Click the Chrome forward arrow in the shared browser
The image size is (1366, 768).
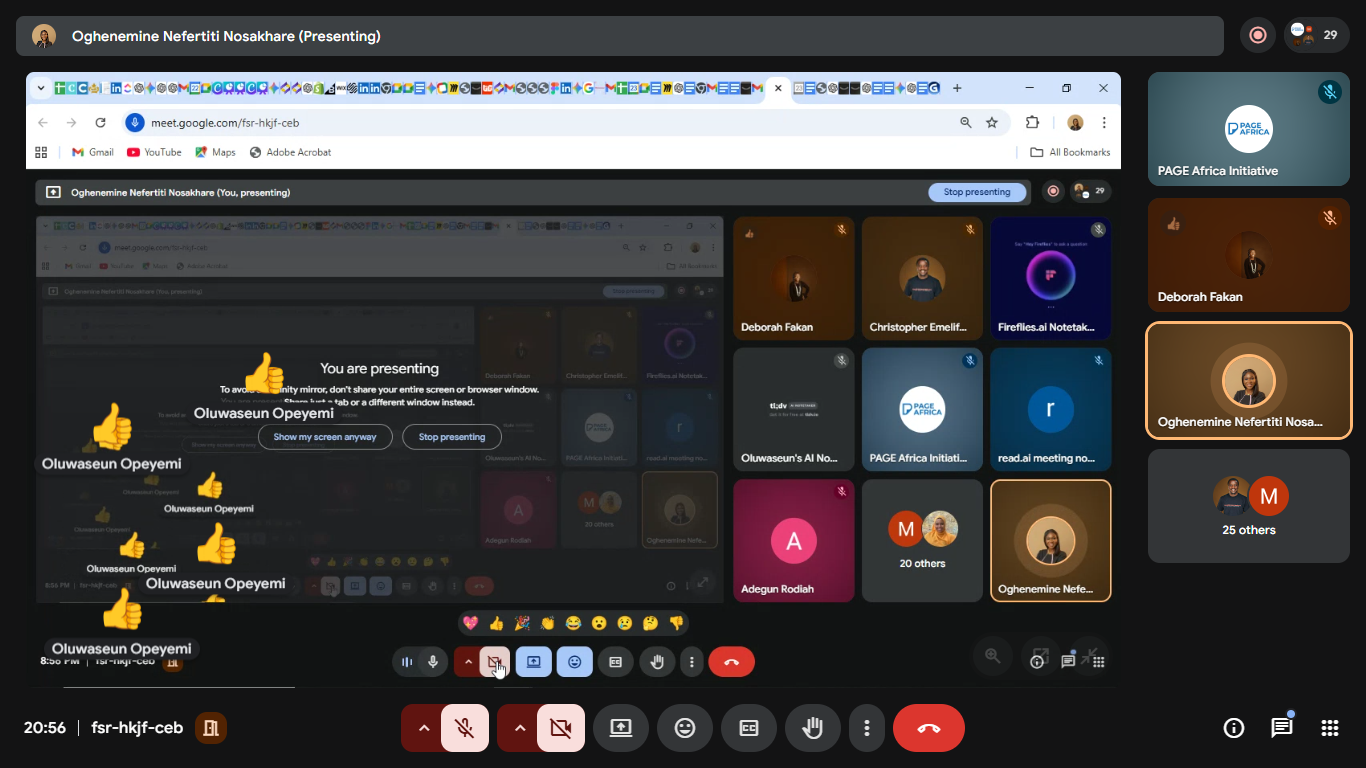click(71, 123)
